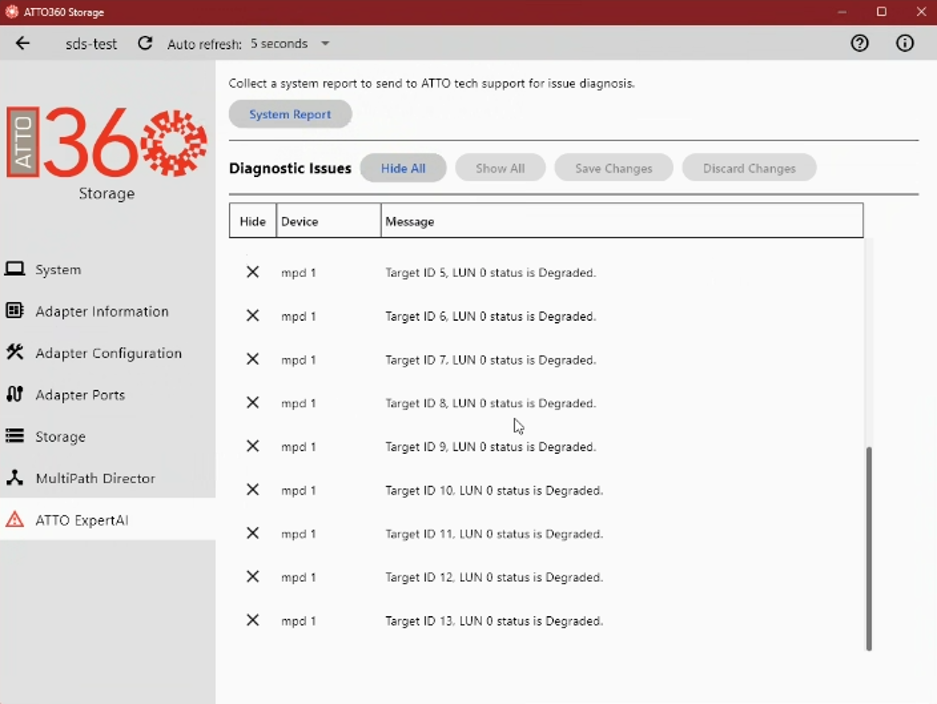This screenshot has height=704, width=937.
Task: Select ATTO ExpertAI in the sidebar
Action: click(x=108, y=519)
